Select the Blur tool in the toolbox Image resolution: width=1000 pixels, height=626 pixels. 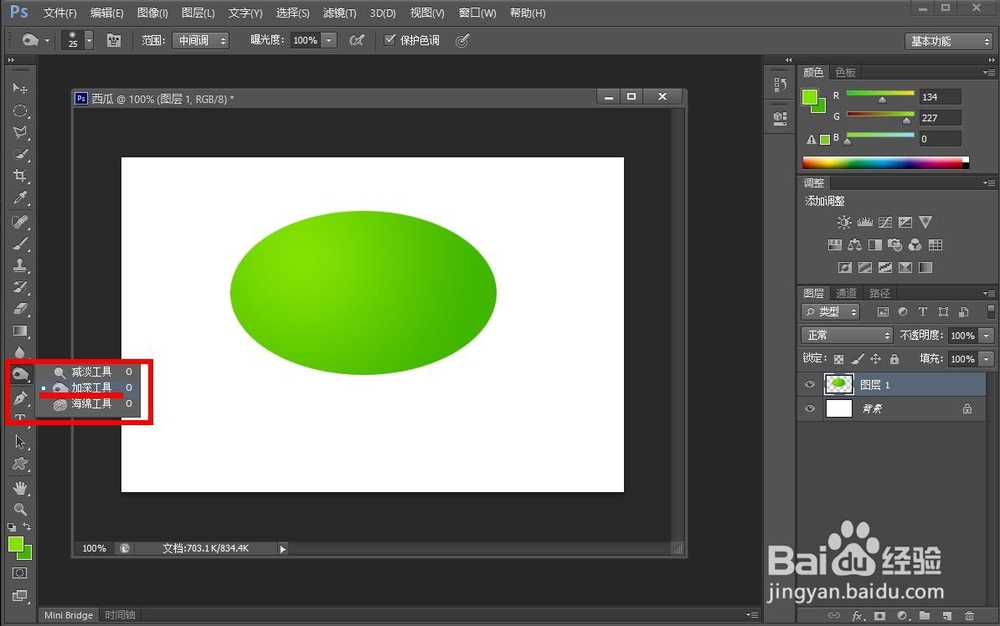pos(20,352)
